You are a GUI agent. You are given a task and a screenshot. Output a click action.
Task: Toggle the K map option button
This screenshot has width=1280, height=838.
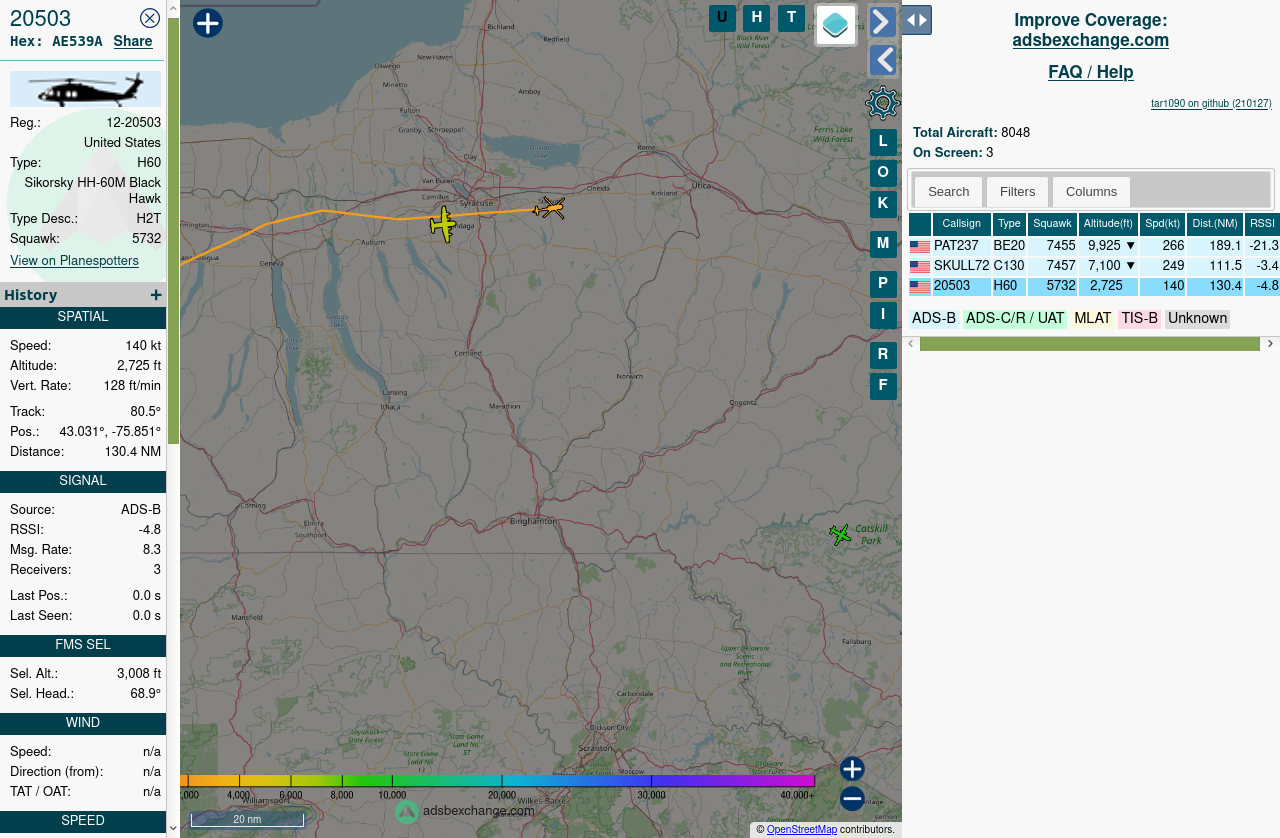[883, 204]
